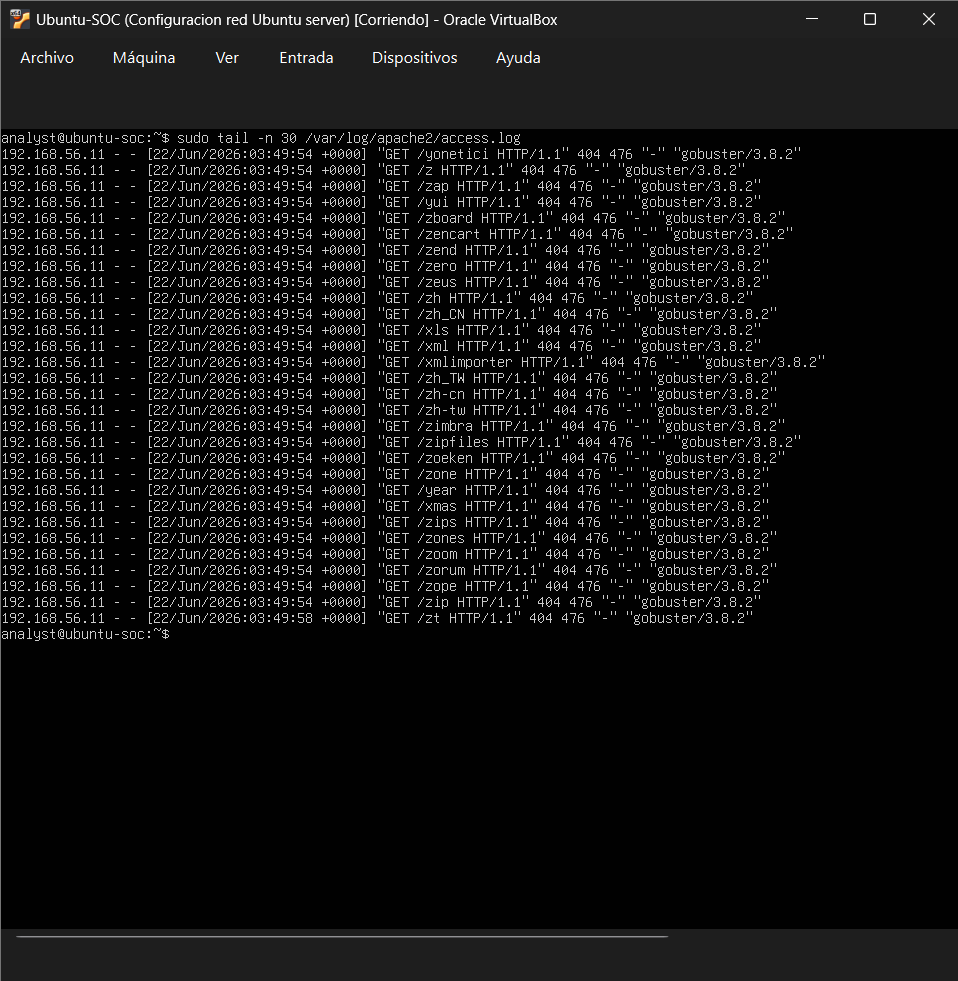Click the log line with GET /zeus
The height and width of the screenshot is (981, 958).
[x=385, y=282]
